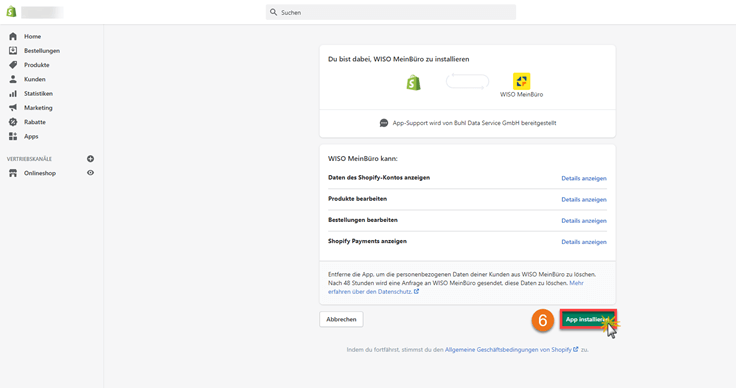Screen dimensions: 736x388
Task: Click the Abbrechen button
Action: (341, 319)
